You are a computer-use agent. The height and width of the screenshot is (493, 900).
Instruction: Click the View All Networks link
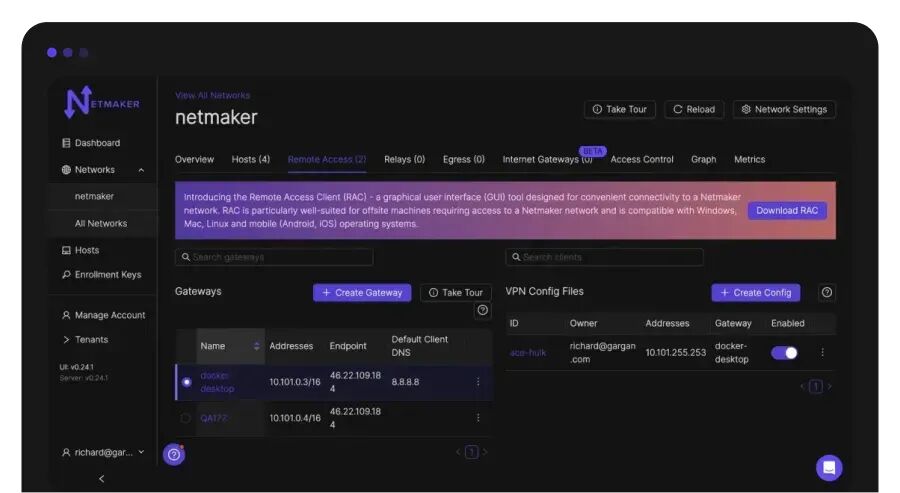point(212,95)
